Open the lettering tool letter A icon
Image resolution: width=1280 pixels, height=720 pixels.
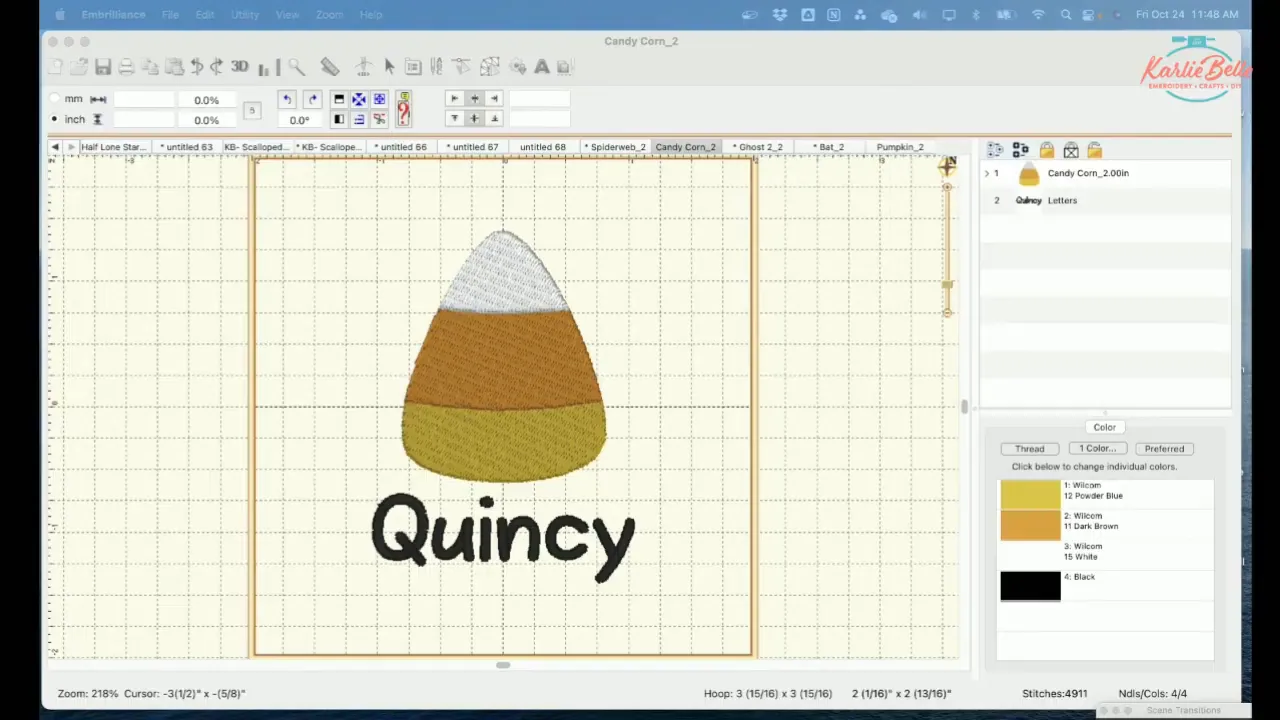[x=541, y=67]
